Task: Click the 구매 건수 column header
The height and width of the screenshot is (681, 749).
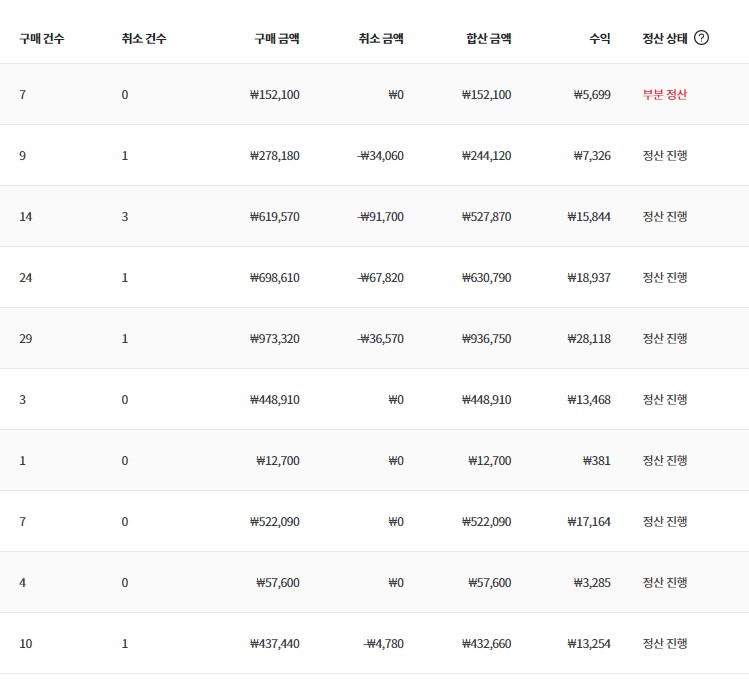Action: (x=42, y=39)
